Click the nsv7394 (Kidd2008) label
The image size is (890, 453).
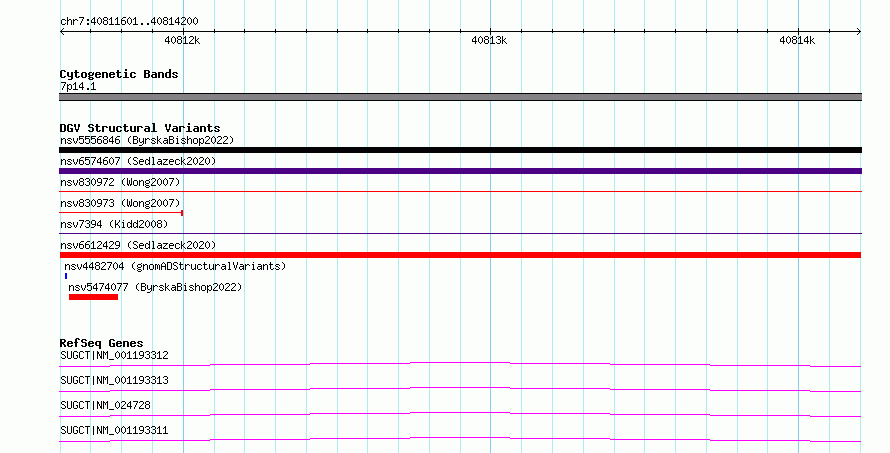pyautogui.click(x=114, y=224)
